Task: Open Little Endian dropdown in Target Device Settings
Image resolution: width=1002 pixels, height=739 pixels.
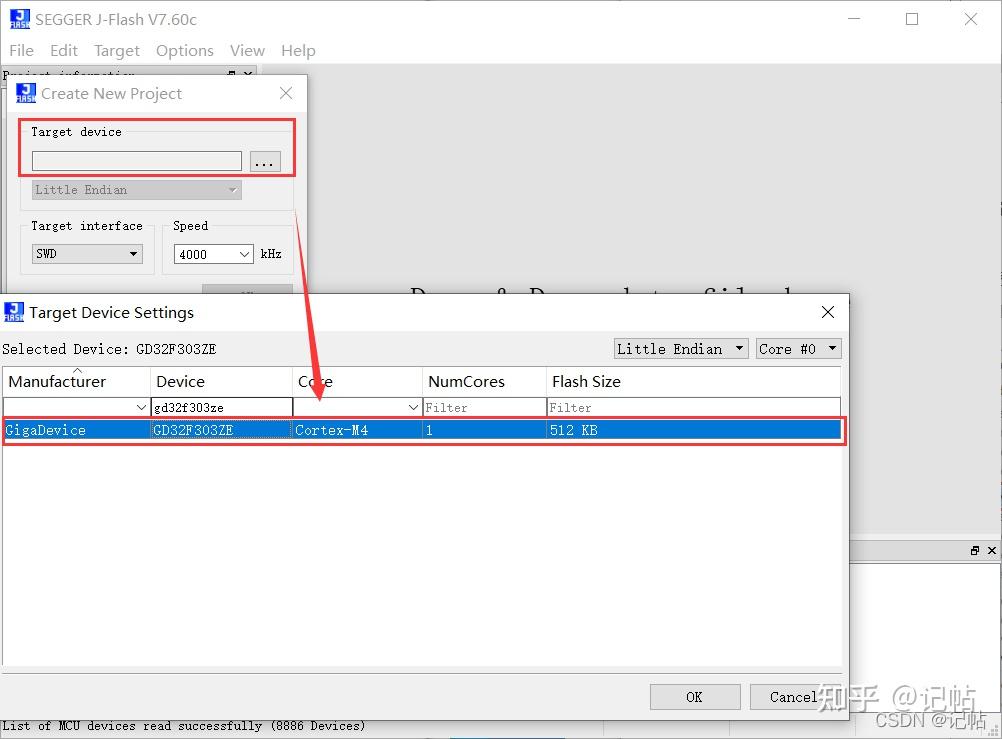Action: tap(681, 349)
